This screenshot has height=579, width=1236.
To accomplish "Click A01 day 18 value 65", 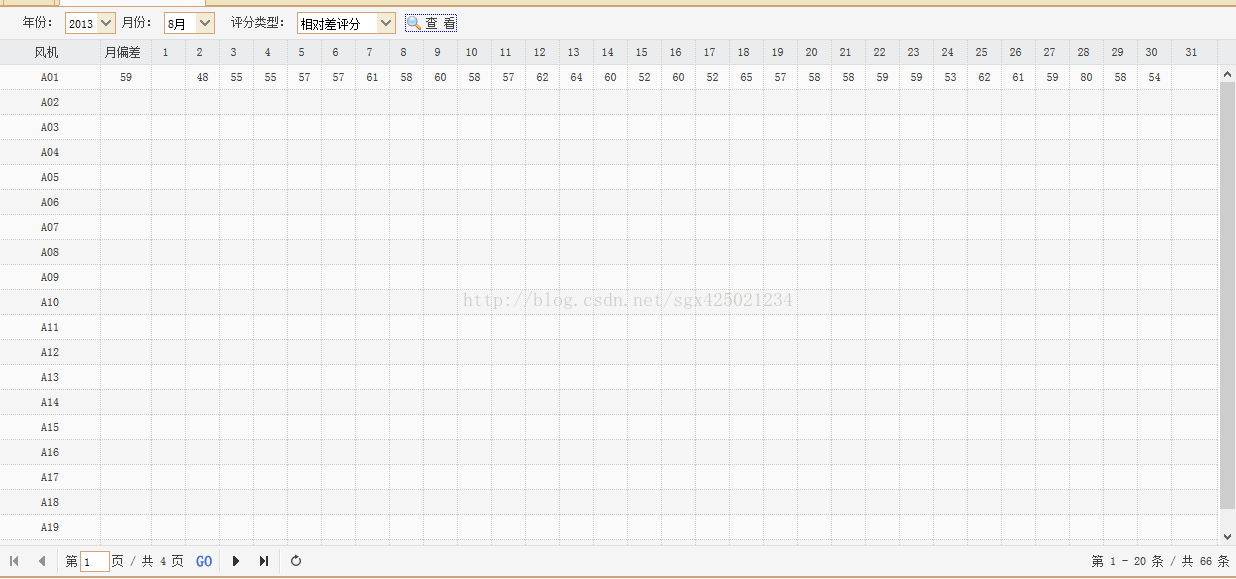I will (747, 77).
